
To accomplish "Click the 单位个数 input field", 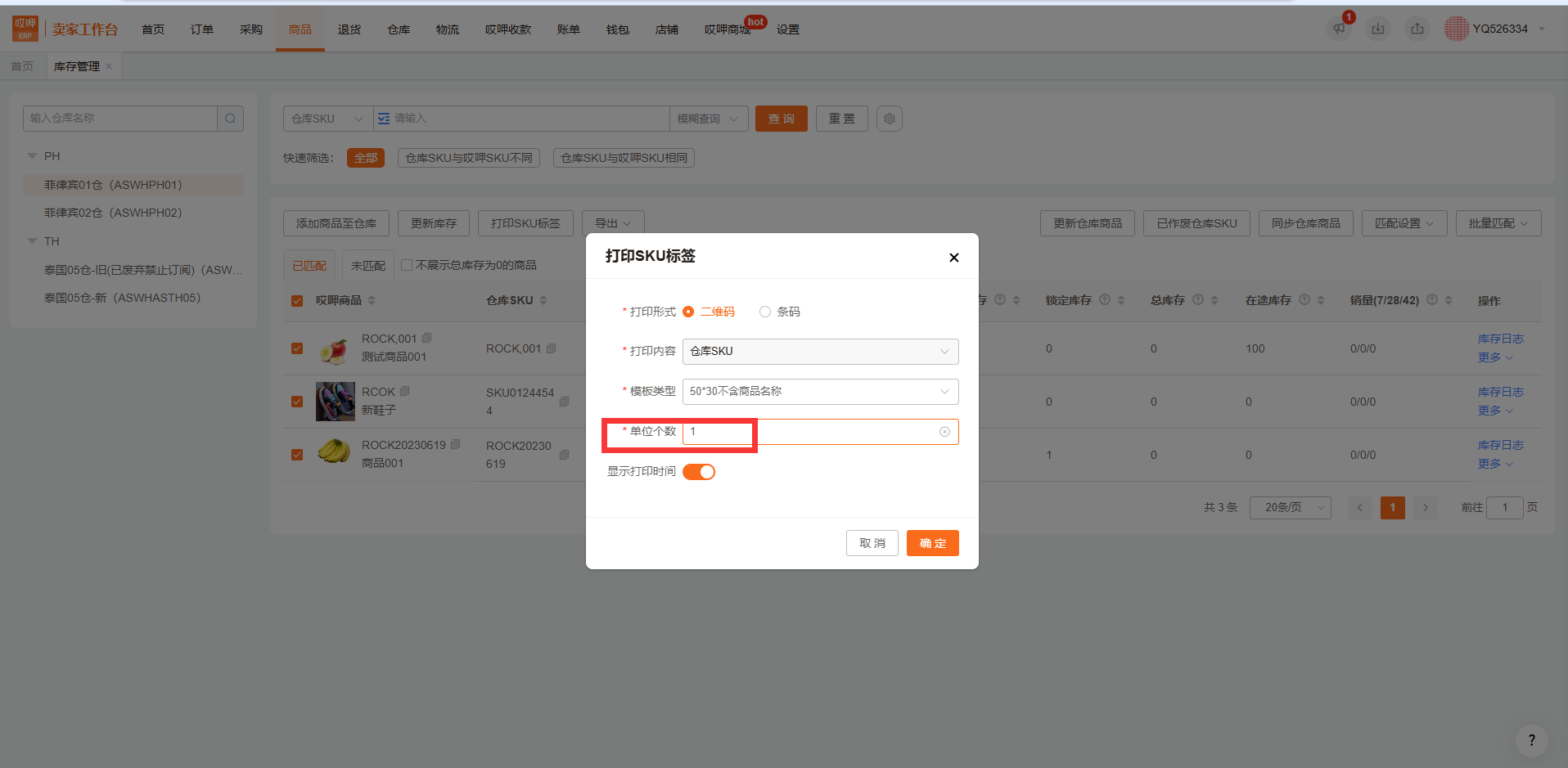I will coord(820,432).
